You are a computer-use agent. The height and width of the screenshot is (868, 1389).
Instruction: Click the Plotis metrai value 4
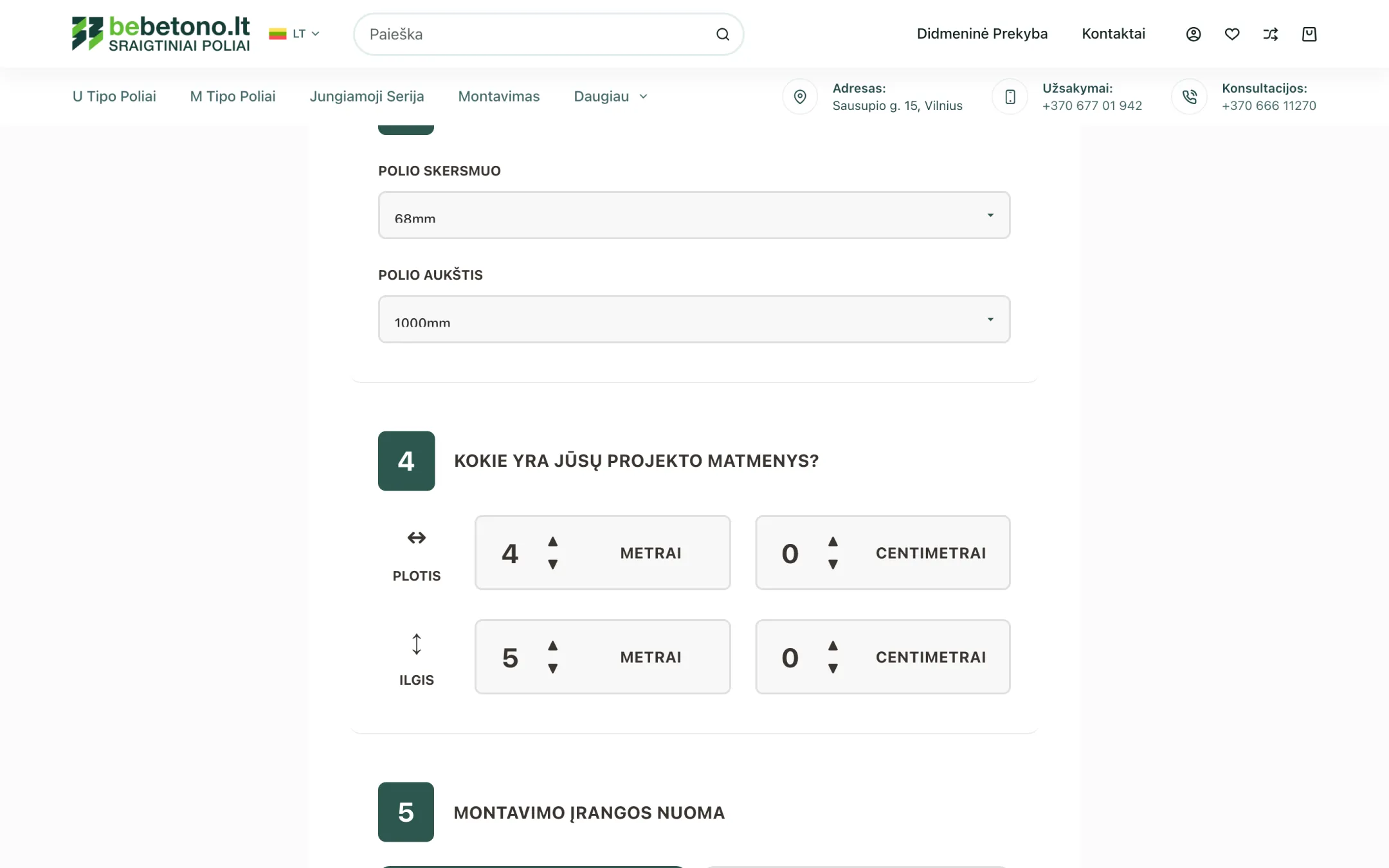[510, 553]
